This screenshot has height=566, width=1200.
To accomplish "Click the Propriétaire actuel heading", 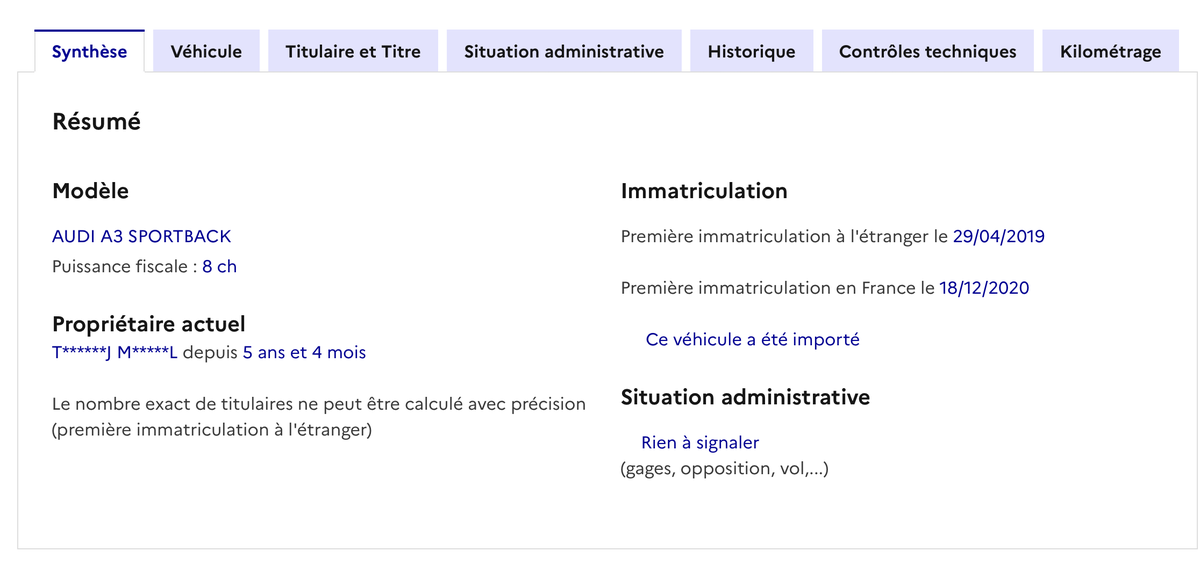I will [x=148, y=324].
